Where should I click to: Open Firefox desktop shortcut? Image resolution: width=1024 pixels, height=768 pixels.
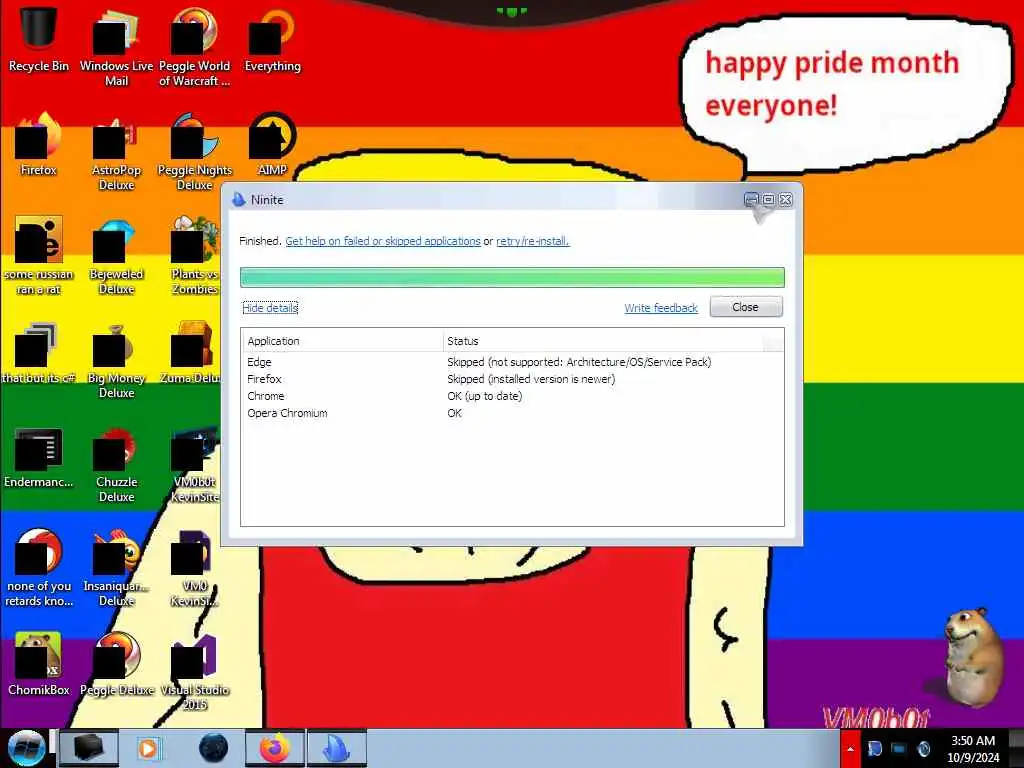[x=39, y=144]
